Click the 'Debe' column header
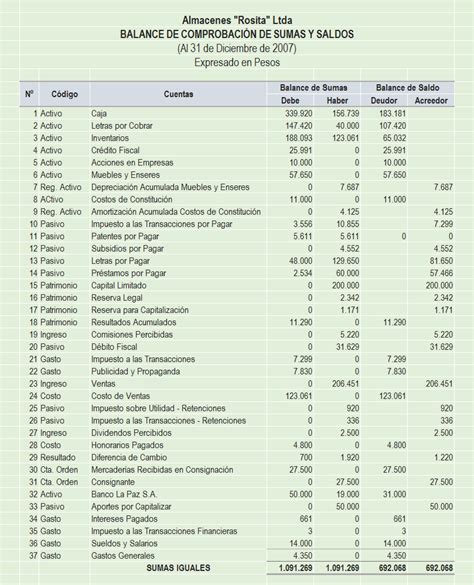 point(290,100)
